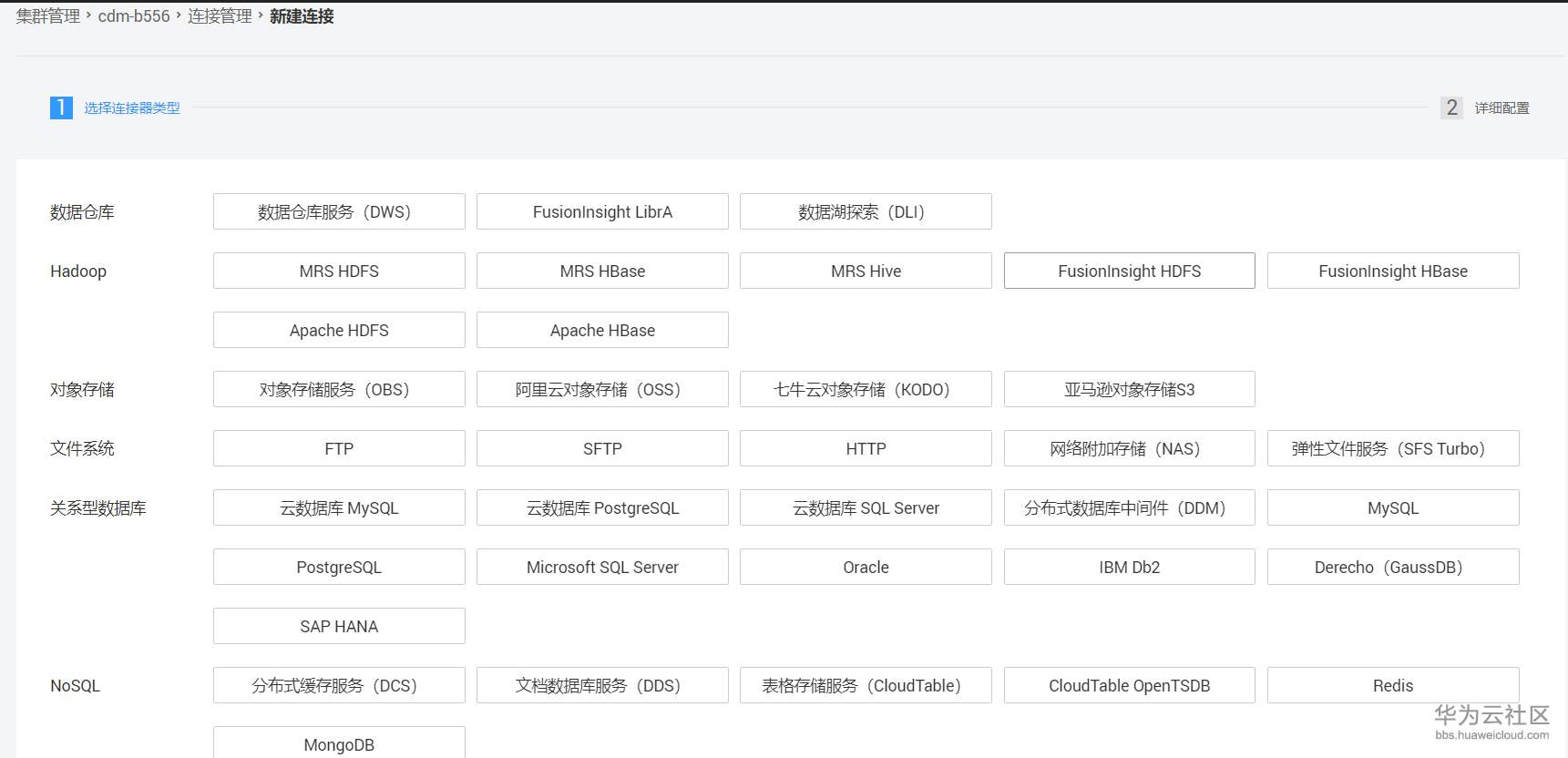Choose 网络附加存储 (NAS) connector
The height and width of the screenshot is (758, 1568).
coord(1130,448)
